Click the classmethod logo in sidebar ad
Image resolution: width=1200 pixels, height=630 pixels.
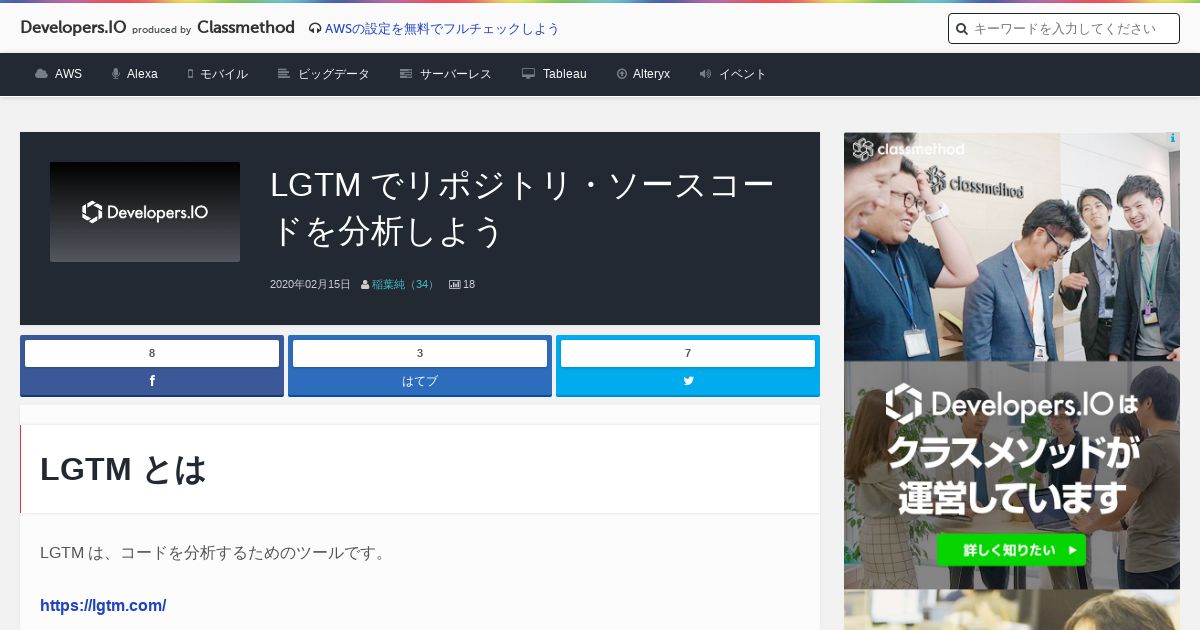[908, 150]
